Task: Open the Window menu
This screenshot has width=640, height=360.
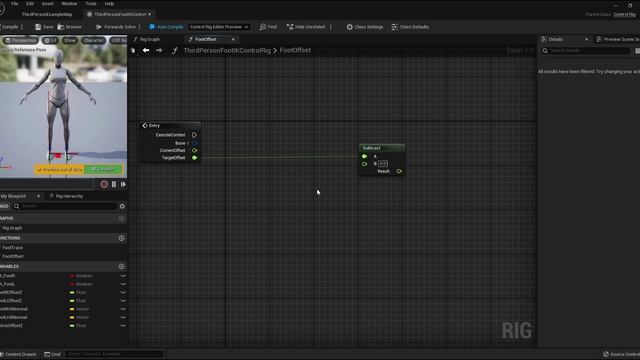Action: [69, 4]
